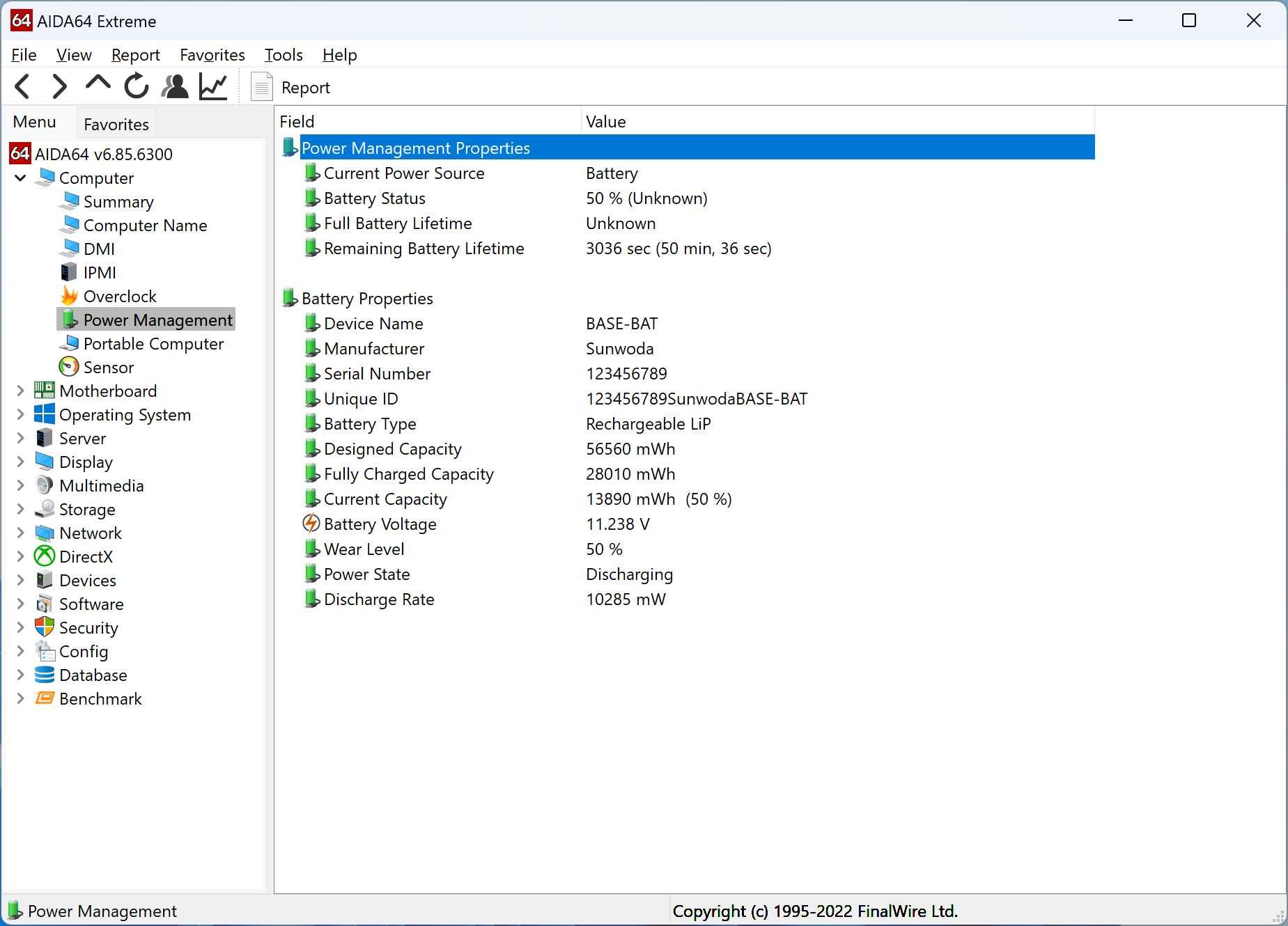Navigate up one level with the up arrow icon
Image resolution: width=1288 pixels, height=926 pixels.
tap(98, 84)
